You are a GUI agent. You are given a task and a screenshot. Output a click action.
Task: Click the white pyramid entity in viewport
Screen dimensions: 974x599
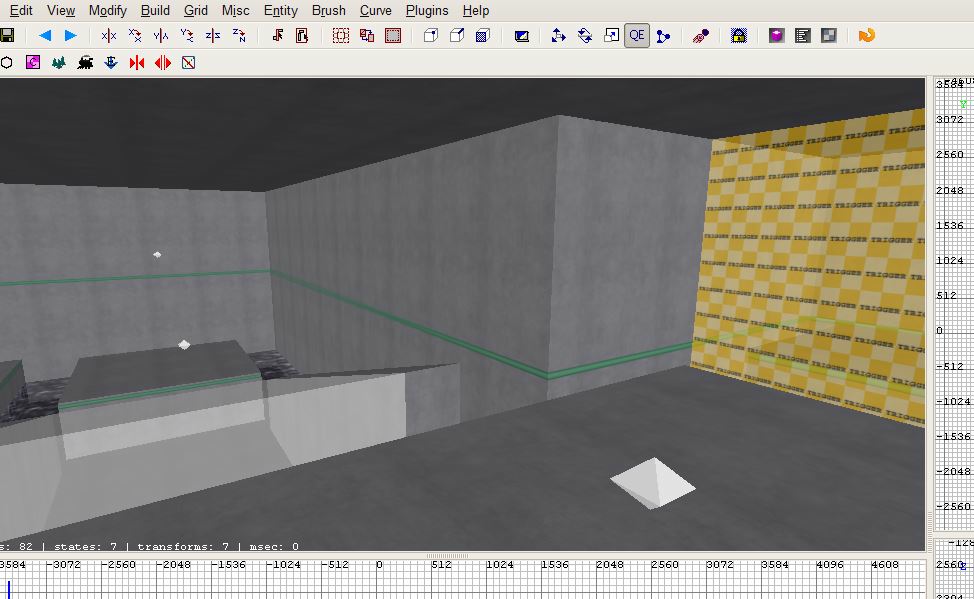point(653,482)
